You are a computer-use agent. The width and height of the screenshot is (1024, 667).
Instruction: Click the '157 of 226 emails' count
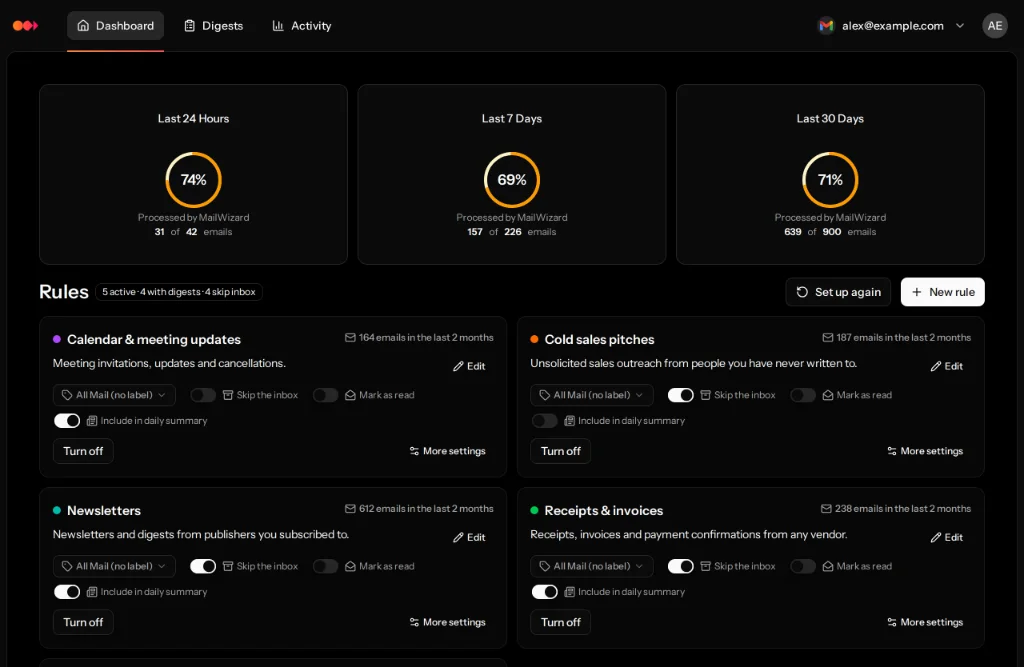(512, 232)
